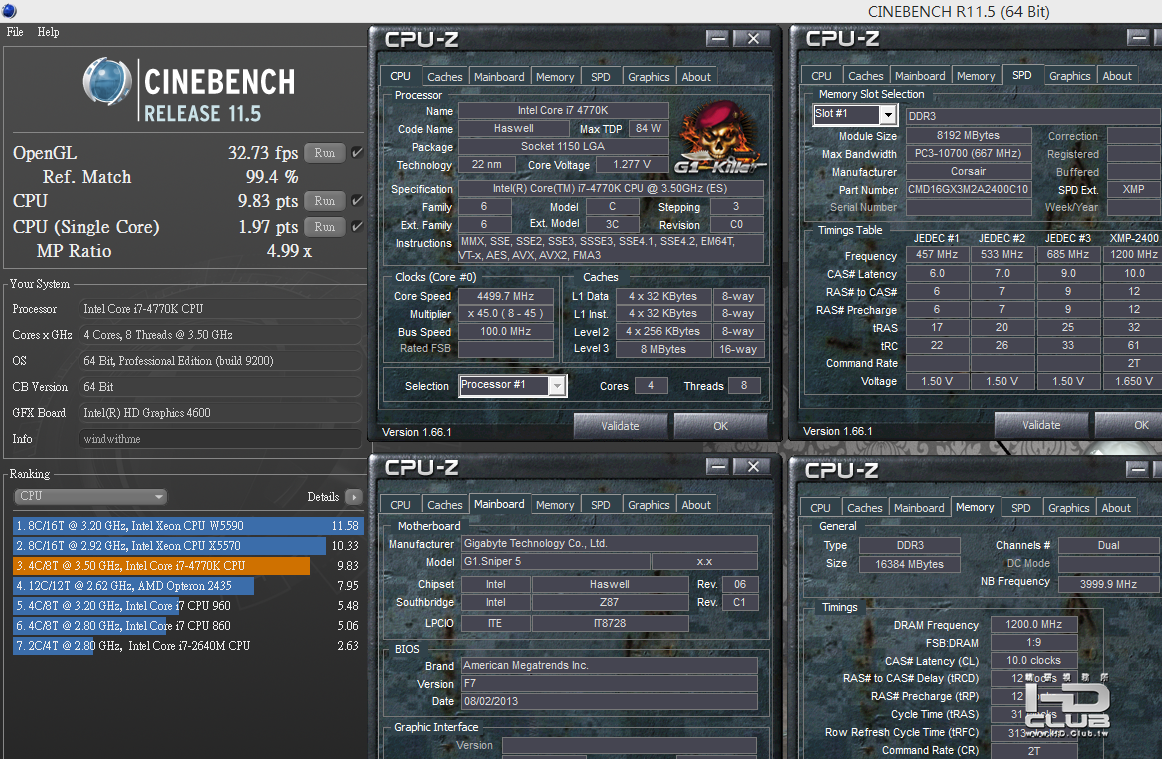The image size is (1162, 759).
Task: Click the DRAM Frequency 1200.0 MHz value
Action: 1034,624
